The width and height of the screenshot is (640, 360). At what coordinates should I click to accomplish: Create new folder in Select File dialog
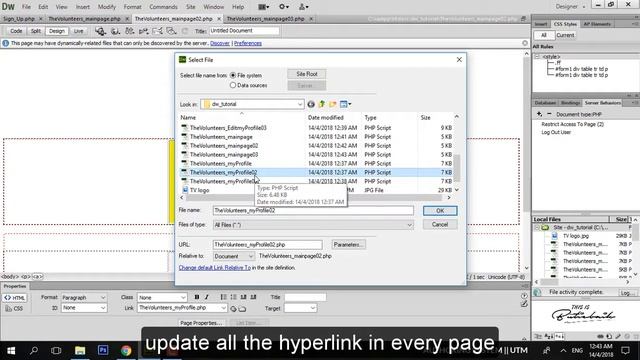tap(333, 104)
